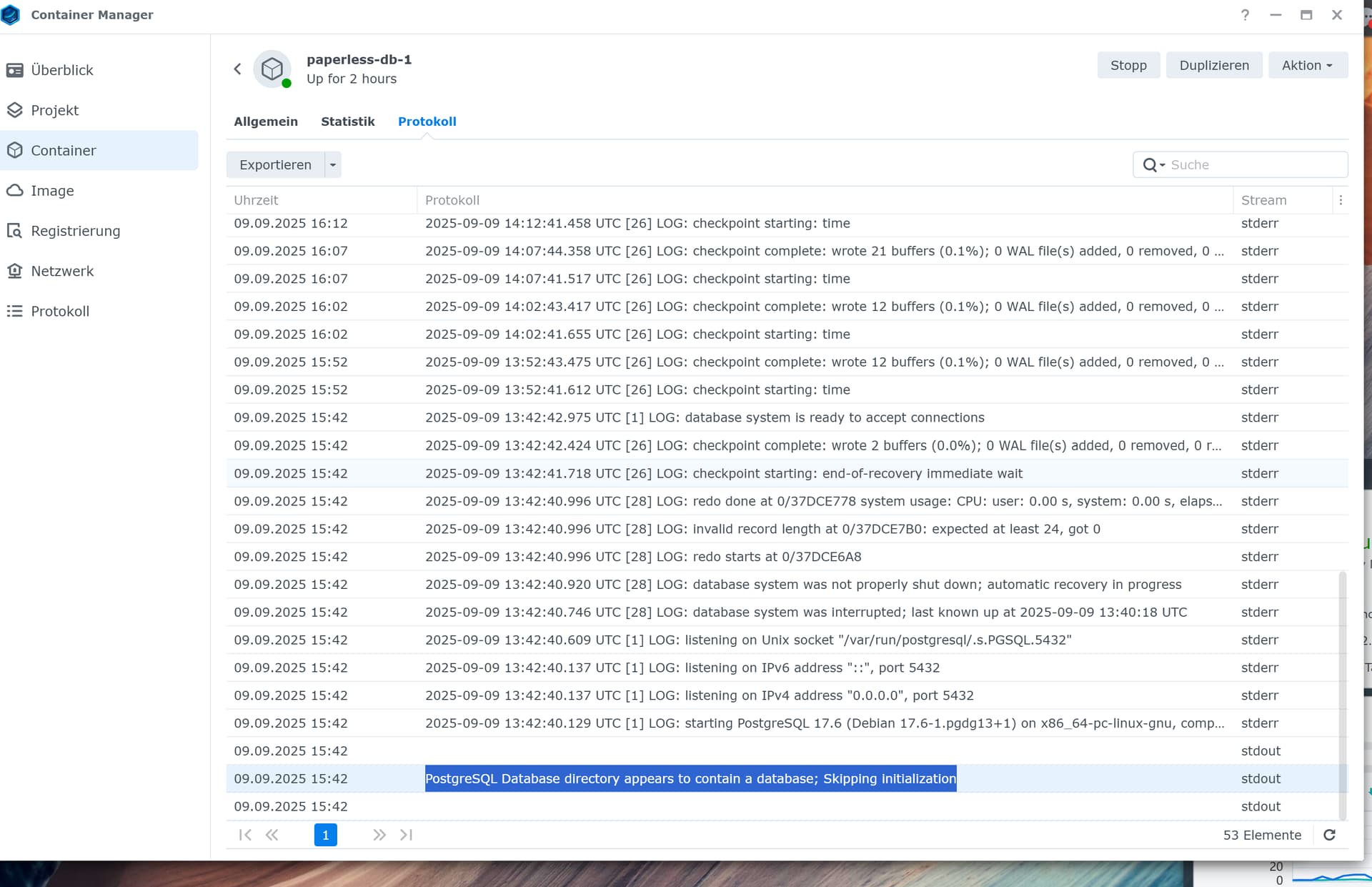The image size is (1372, 887).
Task: Select page 1 pagination button
Action: click(325, 835)
